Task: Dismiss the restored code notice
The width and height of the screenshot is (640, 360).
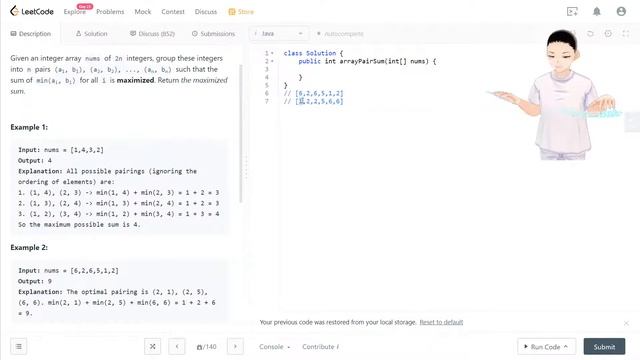Action: click(626, 323)
